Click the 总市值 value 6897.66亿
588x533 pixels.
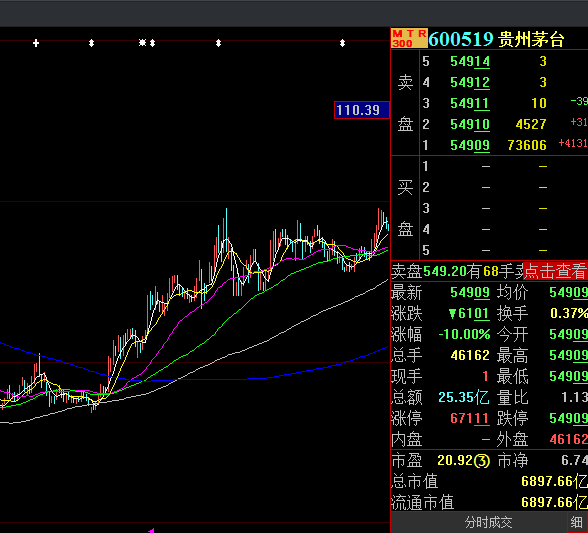pos(554,481)
